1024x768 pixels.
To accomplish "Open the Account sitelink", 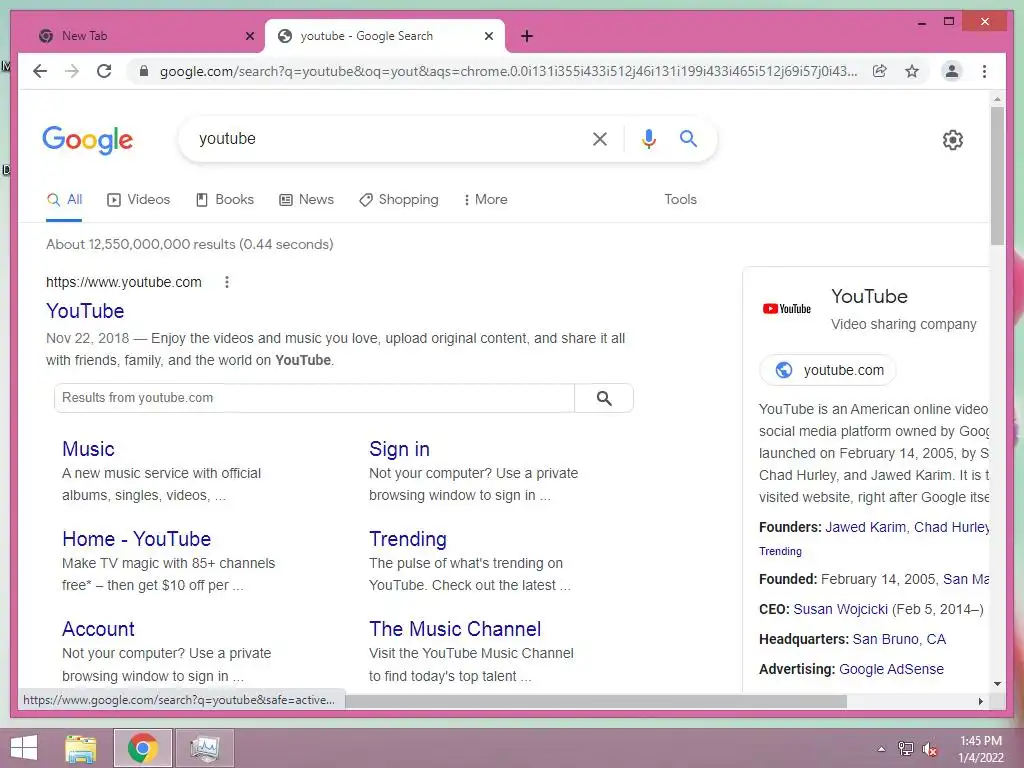I will point(98,629).
